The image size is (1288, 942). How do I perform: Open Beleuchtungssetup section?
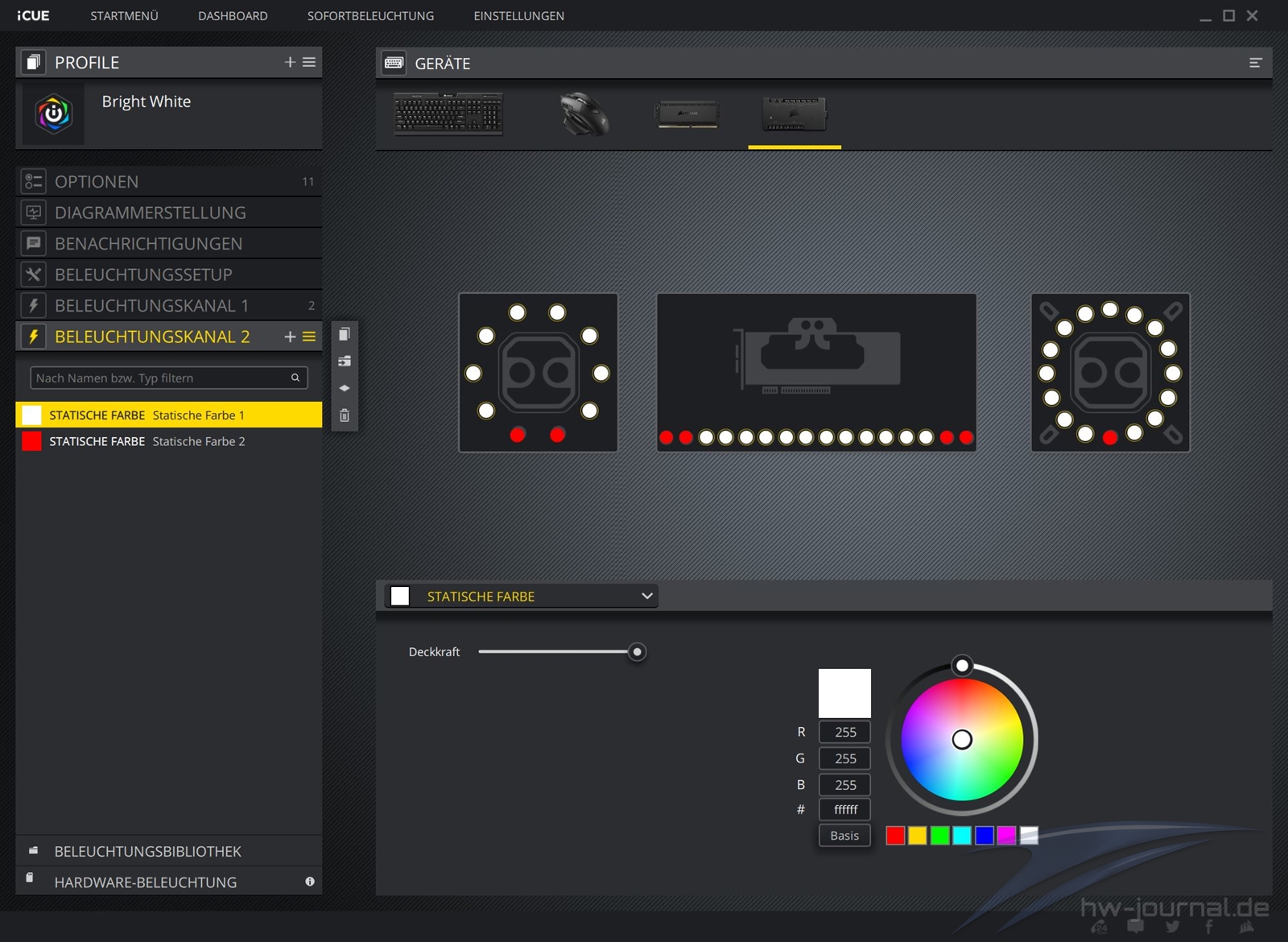click(169, 275)
